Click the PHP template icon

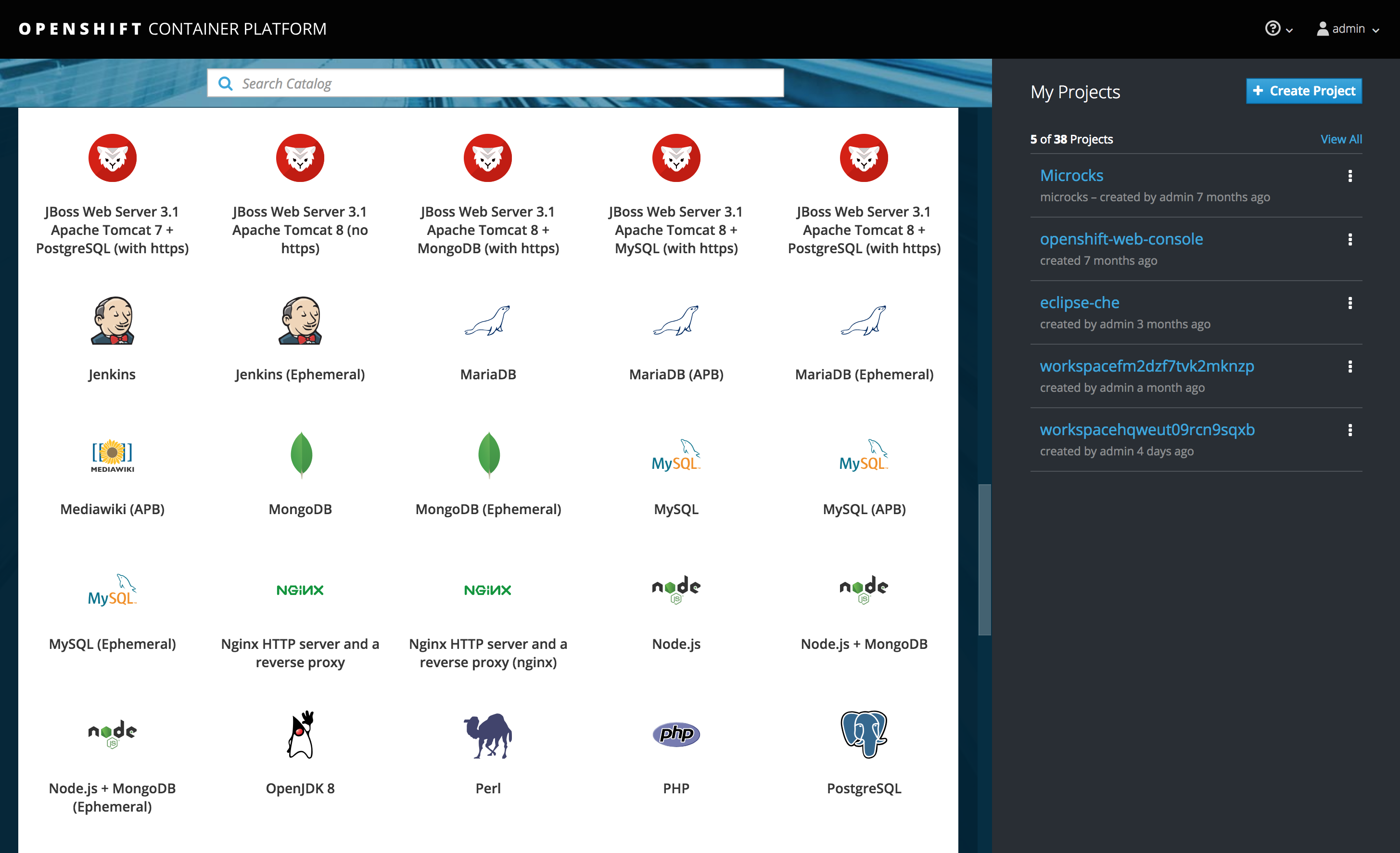[675, 734]
